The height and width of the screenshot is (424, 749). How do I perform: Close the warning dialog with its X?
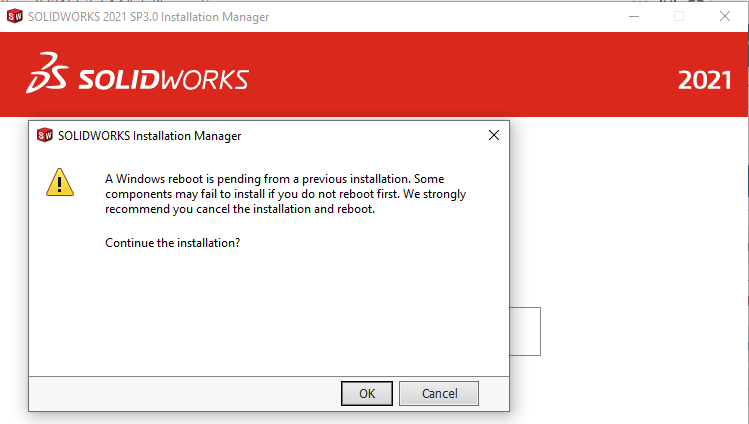tap(493, 135)
